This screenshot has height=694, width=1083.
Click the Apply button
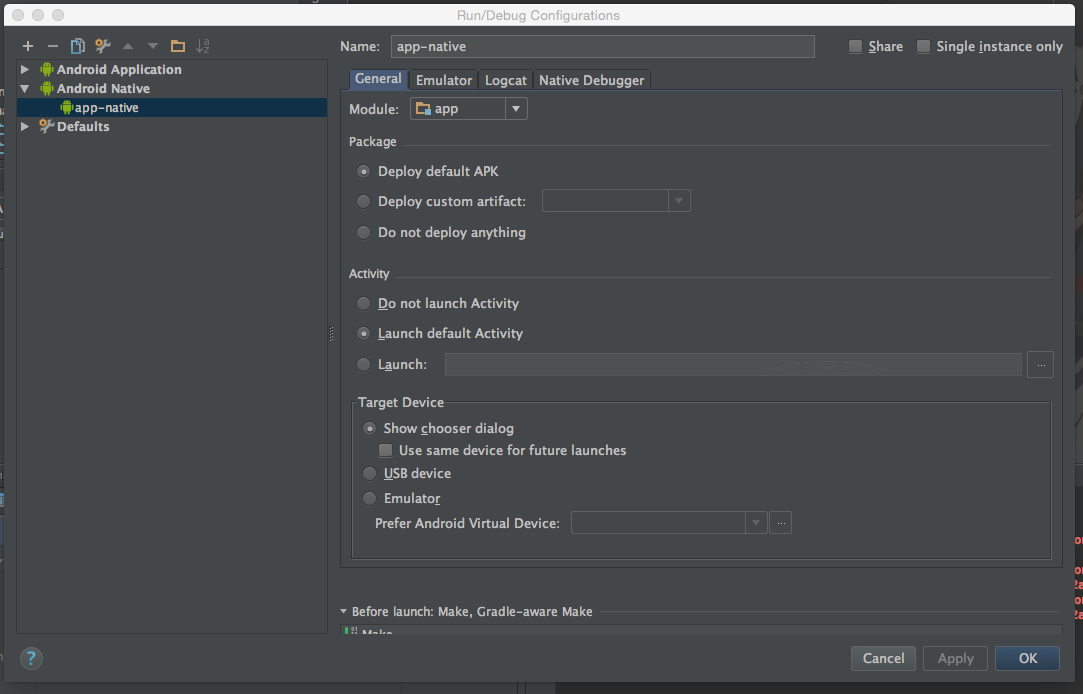tap(954, 658)
